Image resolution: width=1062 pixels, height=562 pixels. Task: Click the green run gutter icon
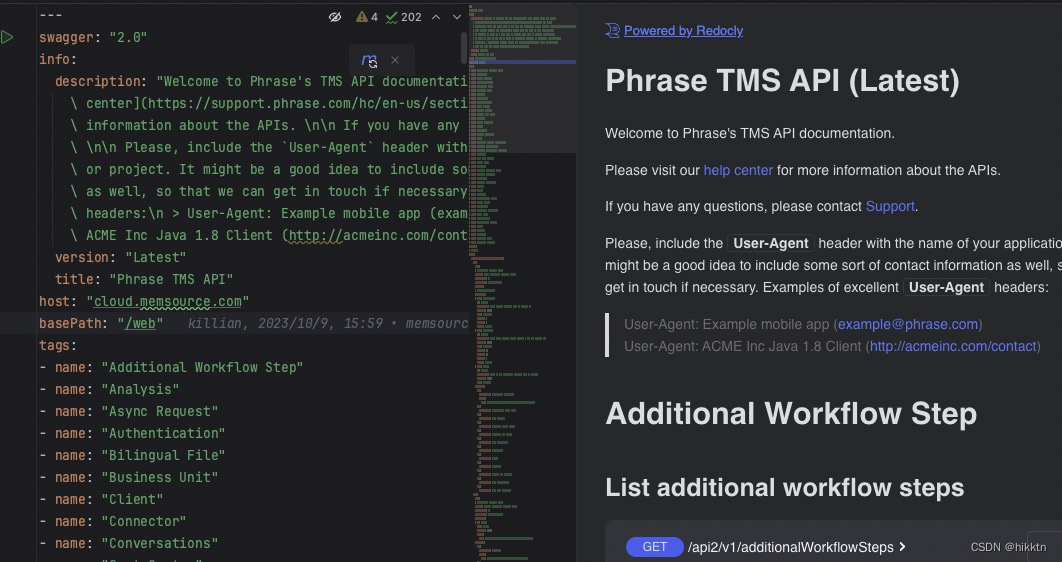coord(7,37)
